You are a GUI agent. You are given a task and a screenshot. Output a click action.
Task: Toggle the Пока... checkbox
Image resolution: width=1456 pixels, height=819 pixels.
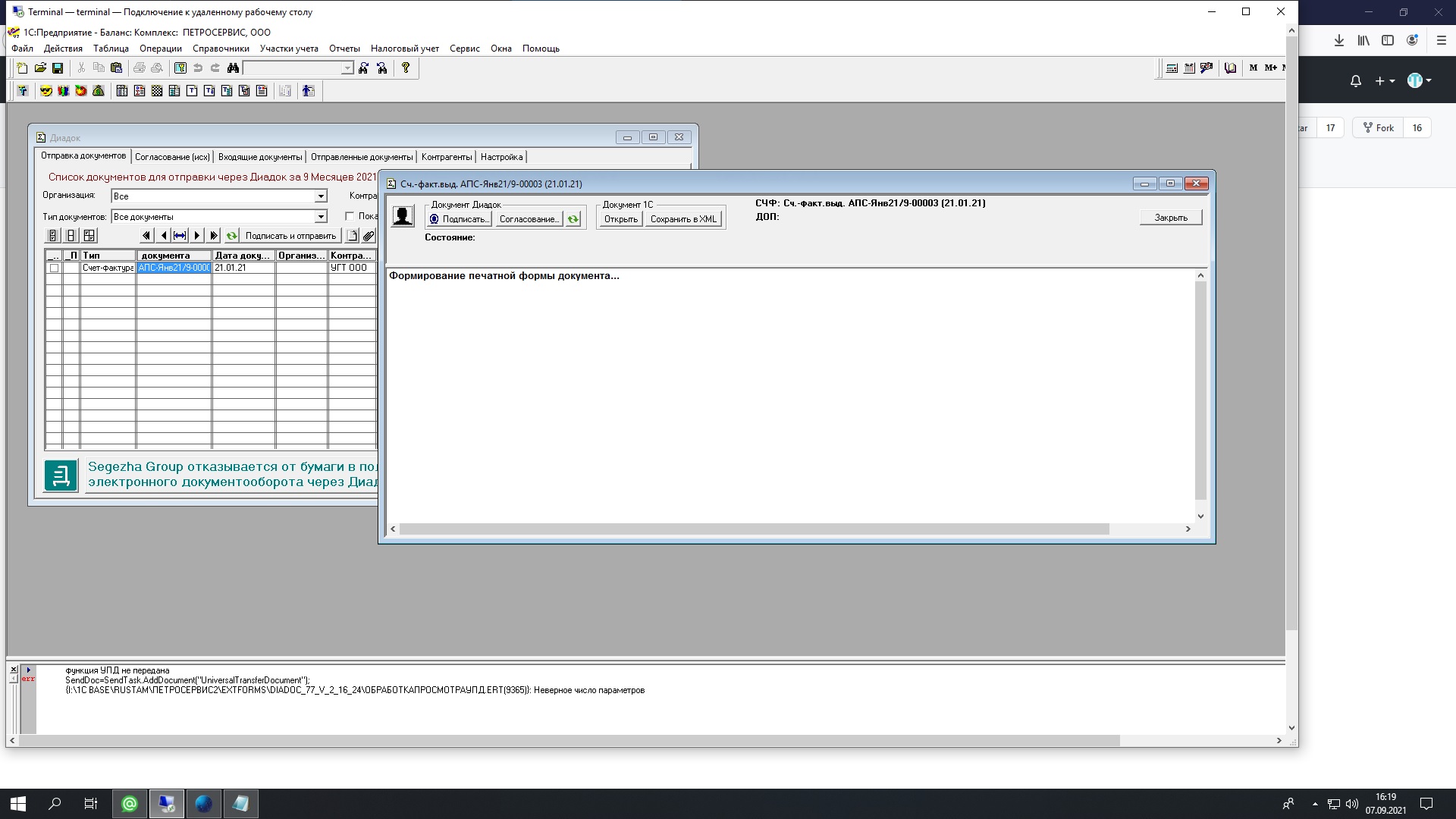(x=350, y=216)
